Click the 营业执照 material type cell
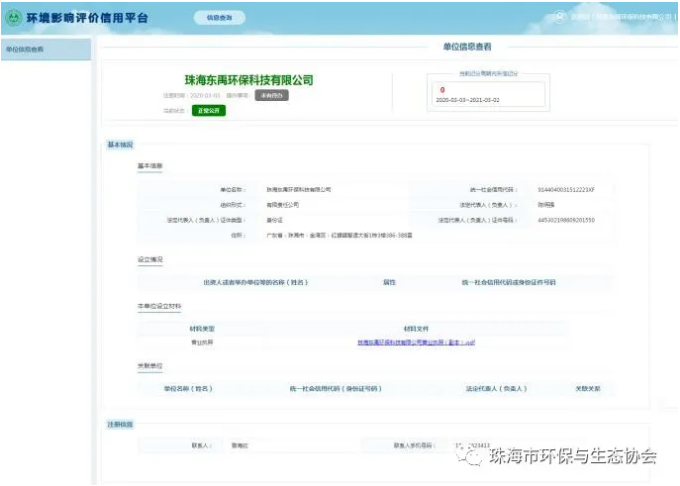Image resolution: width=680 pixels, height=486 pixels. 202,342
